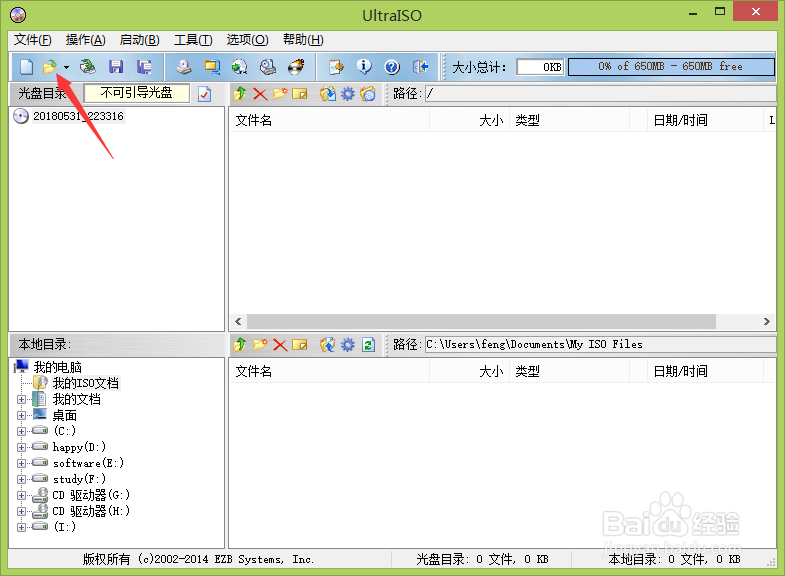Click Add to image icon in local toolbar
The image size is (785, 576).
[328, 345]
